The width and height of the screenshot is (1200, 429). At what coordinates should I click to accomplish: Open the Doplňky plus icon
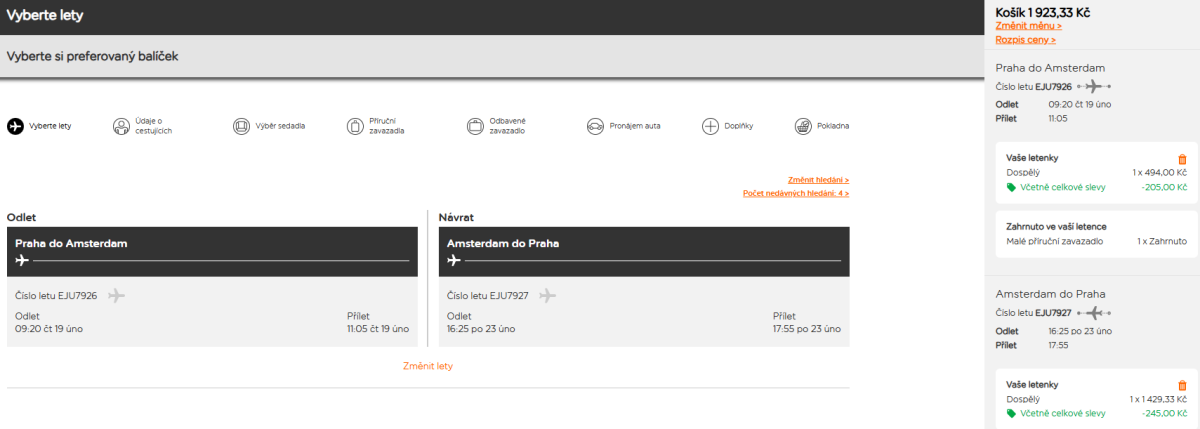[x=710, y=126]
